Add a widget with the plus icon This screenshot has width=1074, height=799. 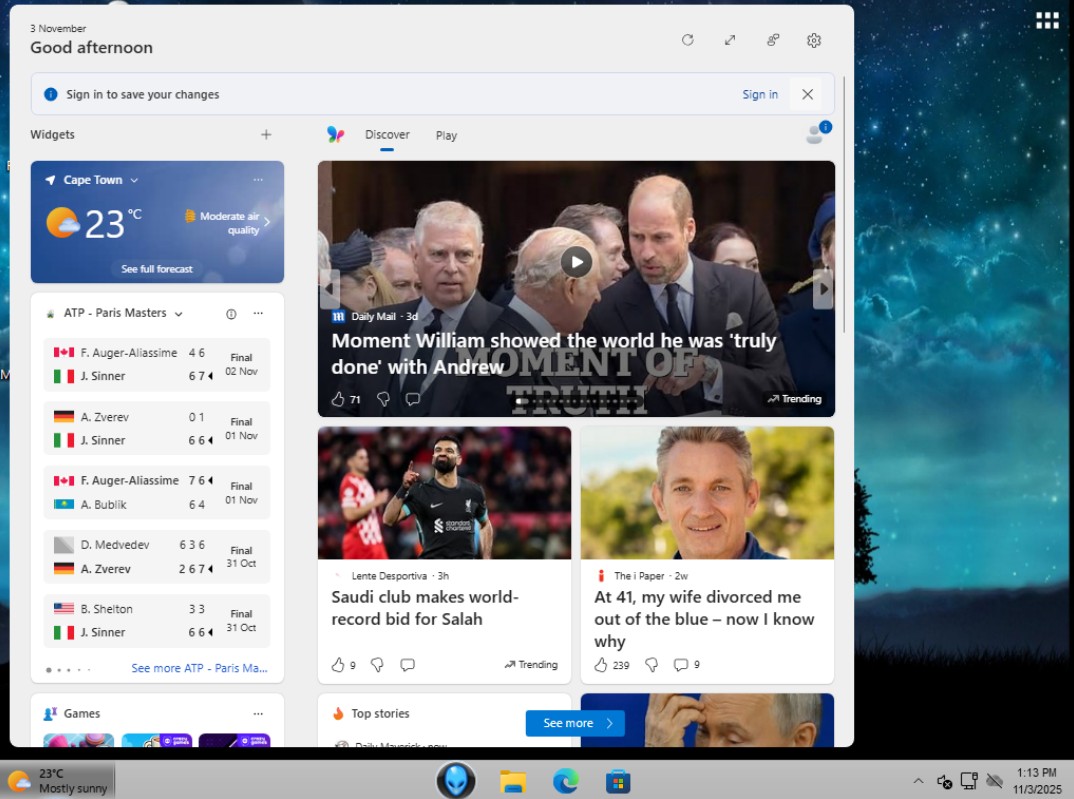point(266,135)
